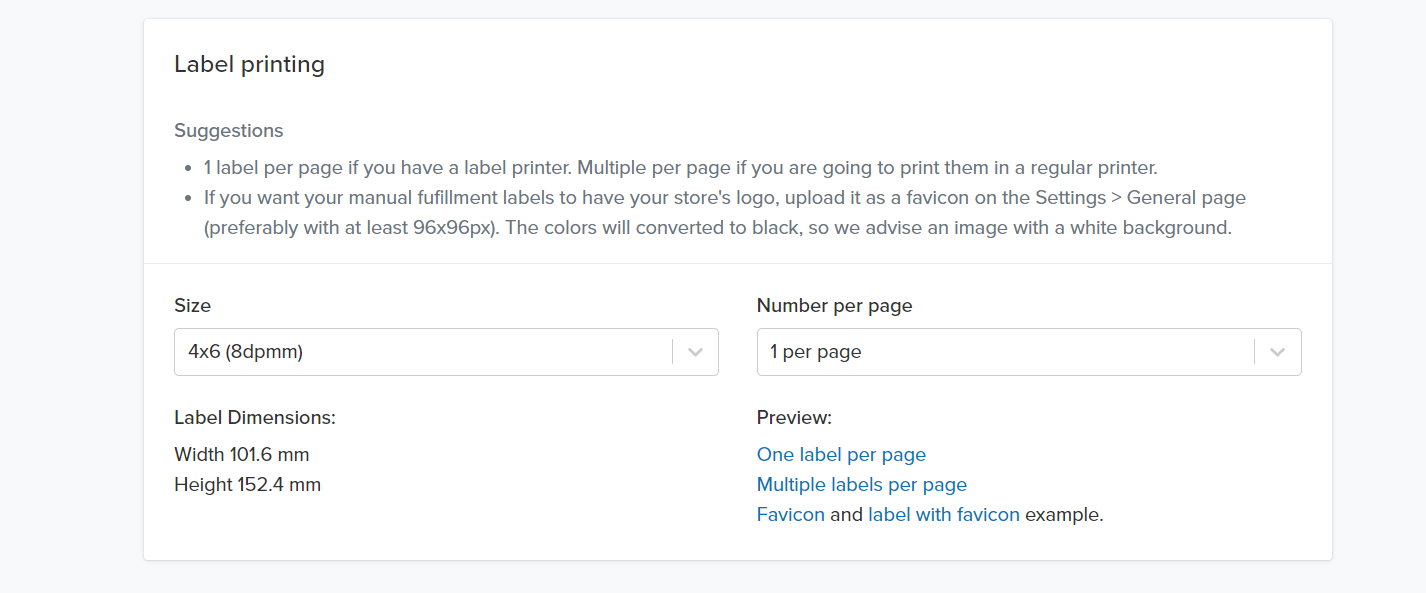Click the word 'and' between the favicon links

pos(846,515)
